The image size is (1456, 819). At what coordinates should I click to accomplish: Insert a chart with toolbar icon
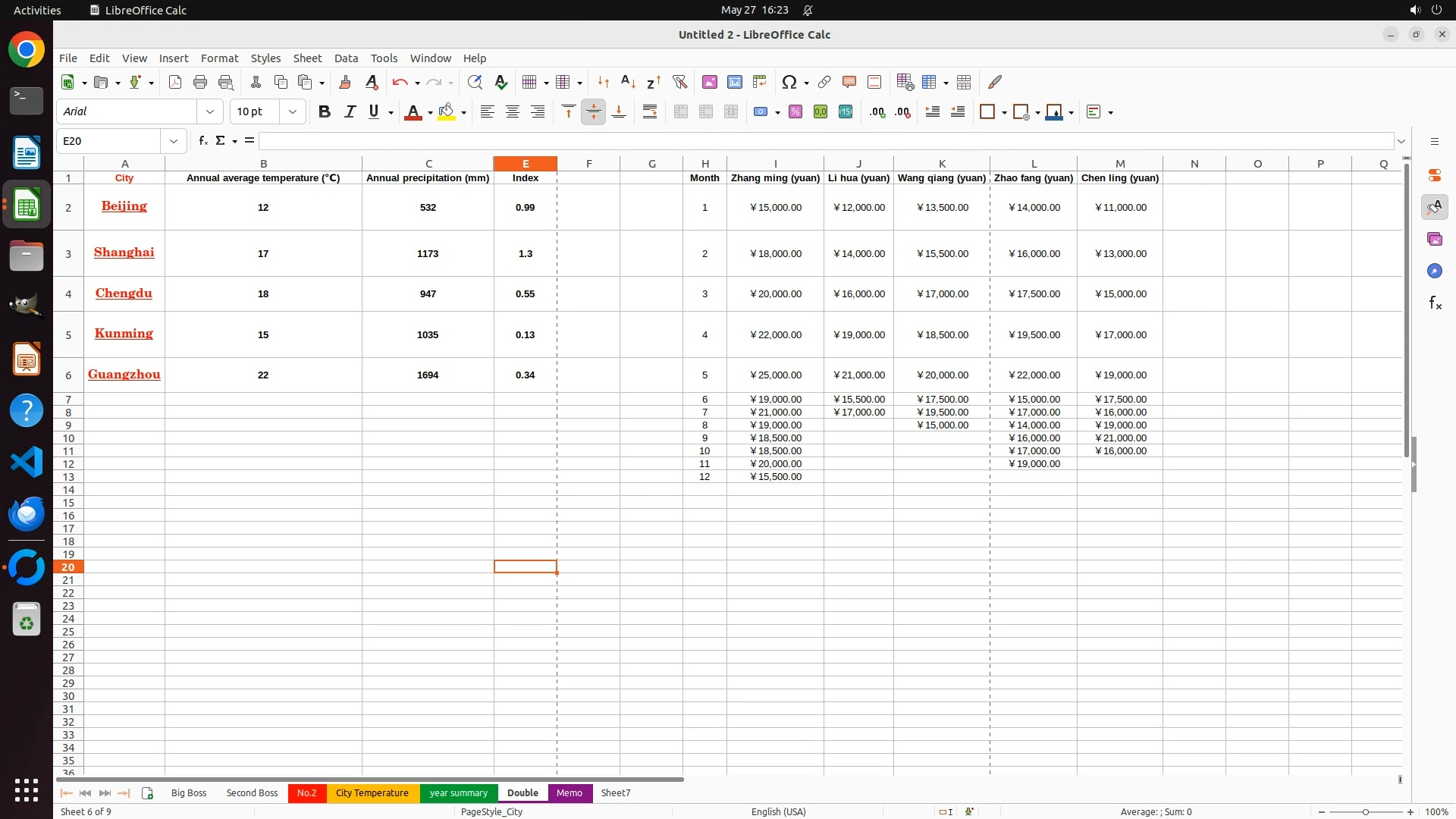[x=735, y=82]
